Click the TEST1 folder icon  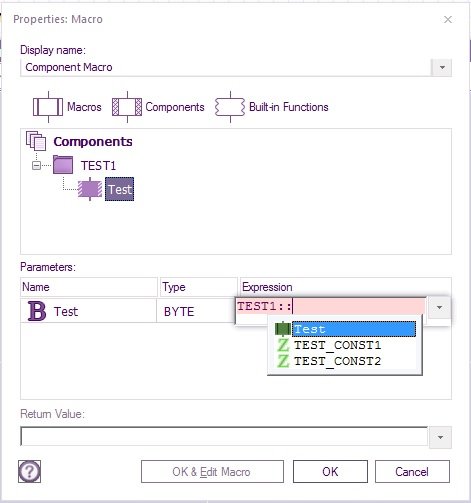(63, 165)
